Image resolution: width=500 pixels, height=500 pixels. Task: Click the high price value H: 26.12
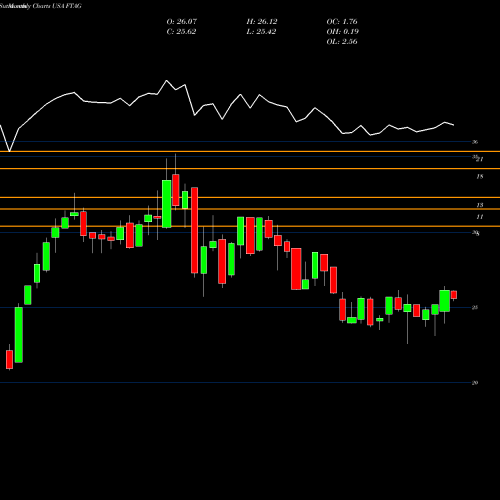tap(262, 22)
